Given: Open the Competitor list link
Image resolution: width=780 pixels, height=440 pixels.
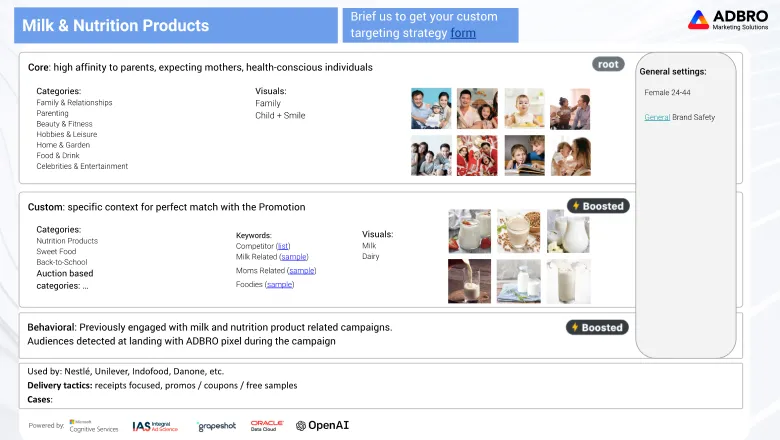Looking at the screenshot, I should [283, 246].
